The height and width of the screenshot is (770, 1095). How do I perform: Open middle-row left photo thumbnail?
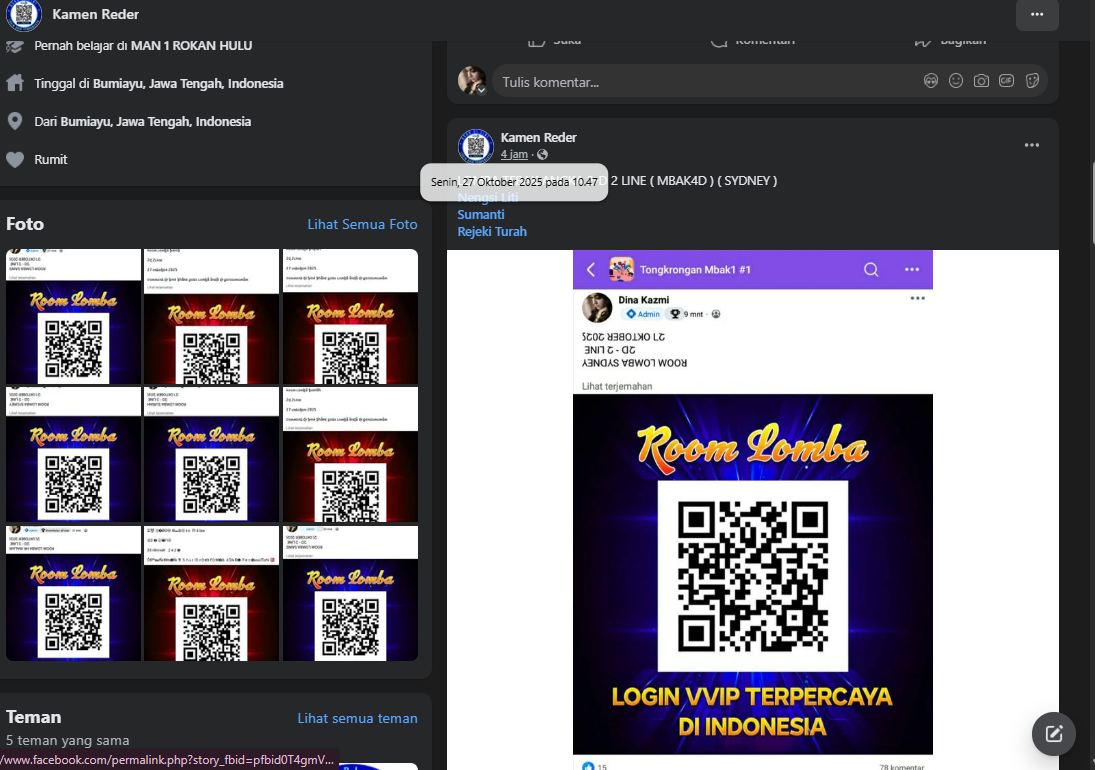point(73,454)
